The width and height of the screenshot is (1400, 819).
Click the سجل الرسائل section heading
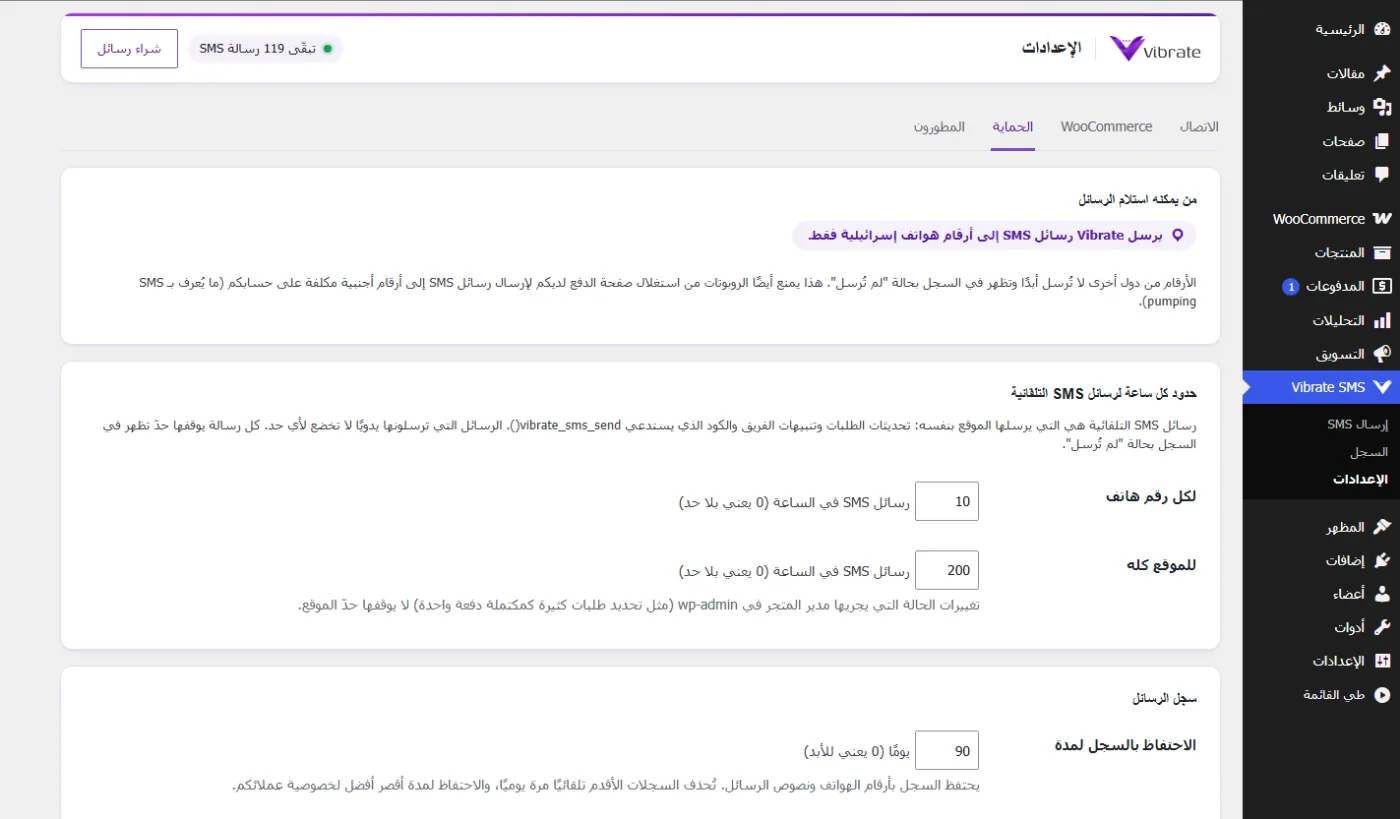(1164, 698)
